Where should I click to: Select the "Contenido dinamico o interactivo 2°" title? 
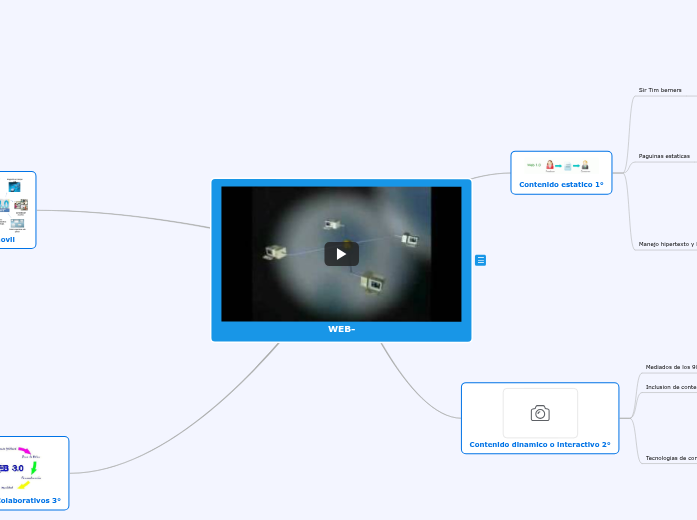(x=540, y=444)
